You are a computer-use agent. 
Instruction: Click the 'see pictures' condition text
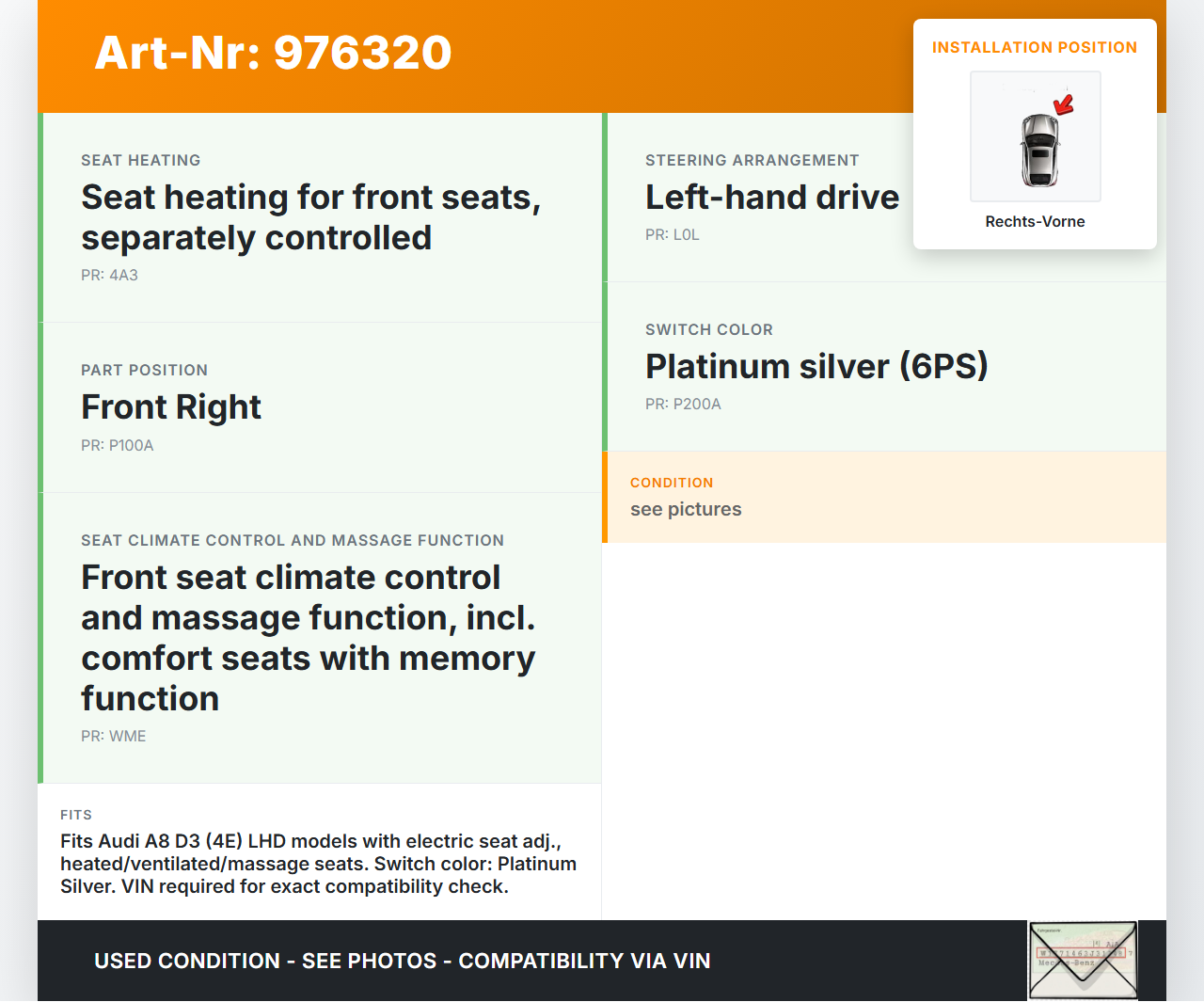tap(686, 510)
